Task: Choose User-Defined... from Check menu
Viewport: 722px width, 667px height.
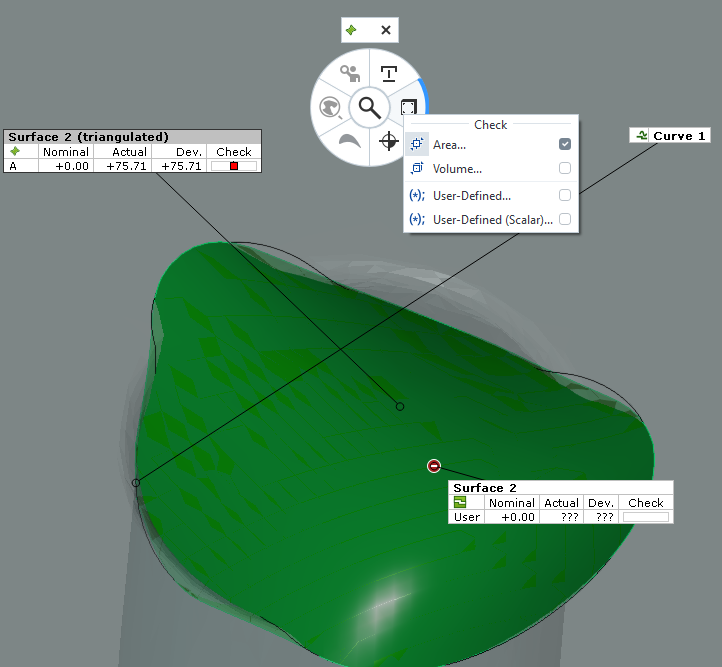Action: click(x=491, y=196)
